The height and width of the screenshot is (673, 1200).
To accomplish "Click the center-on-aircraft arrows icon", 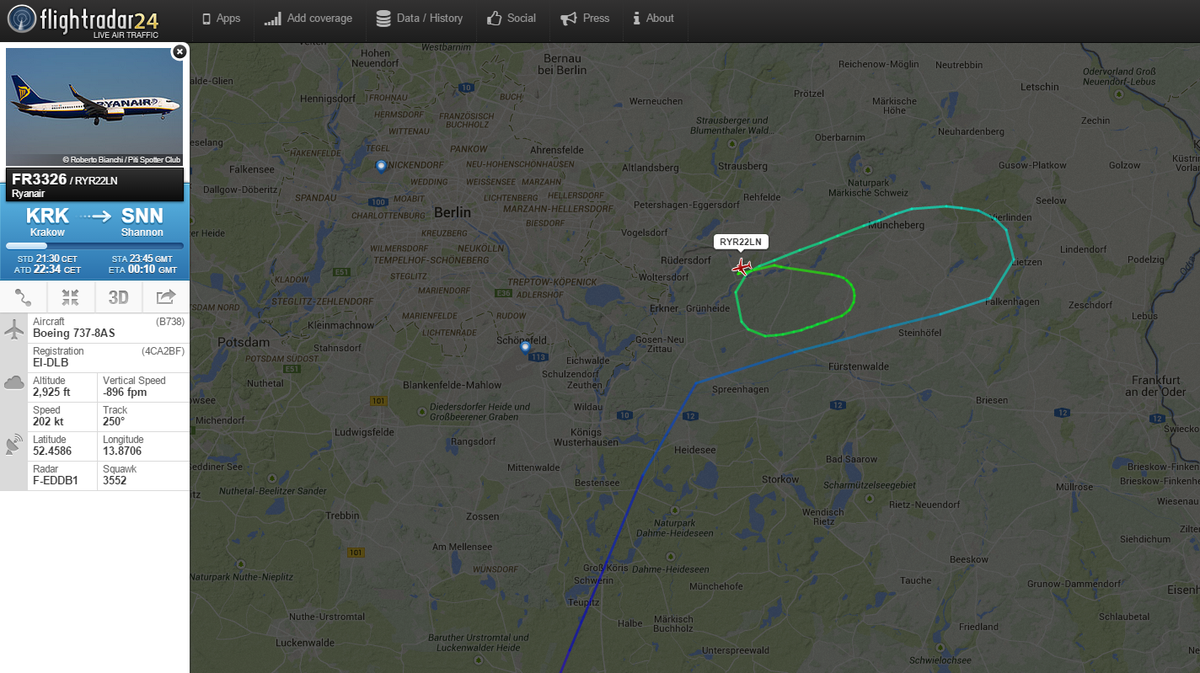I will coord(71,297).
